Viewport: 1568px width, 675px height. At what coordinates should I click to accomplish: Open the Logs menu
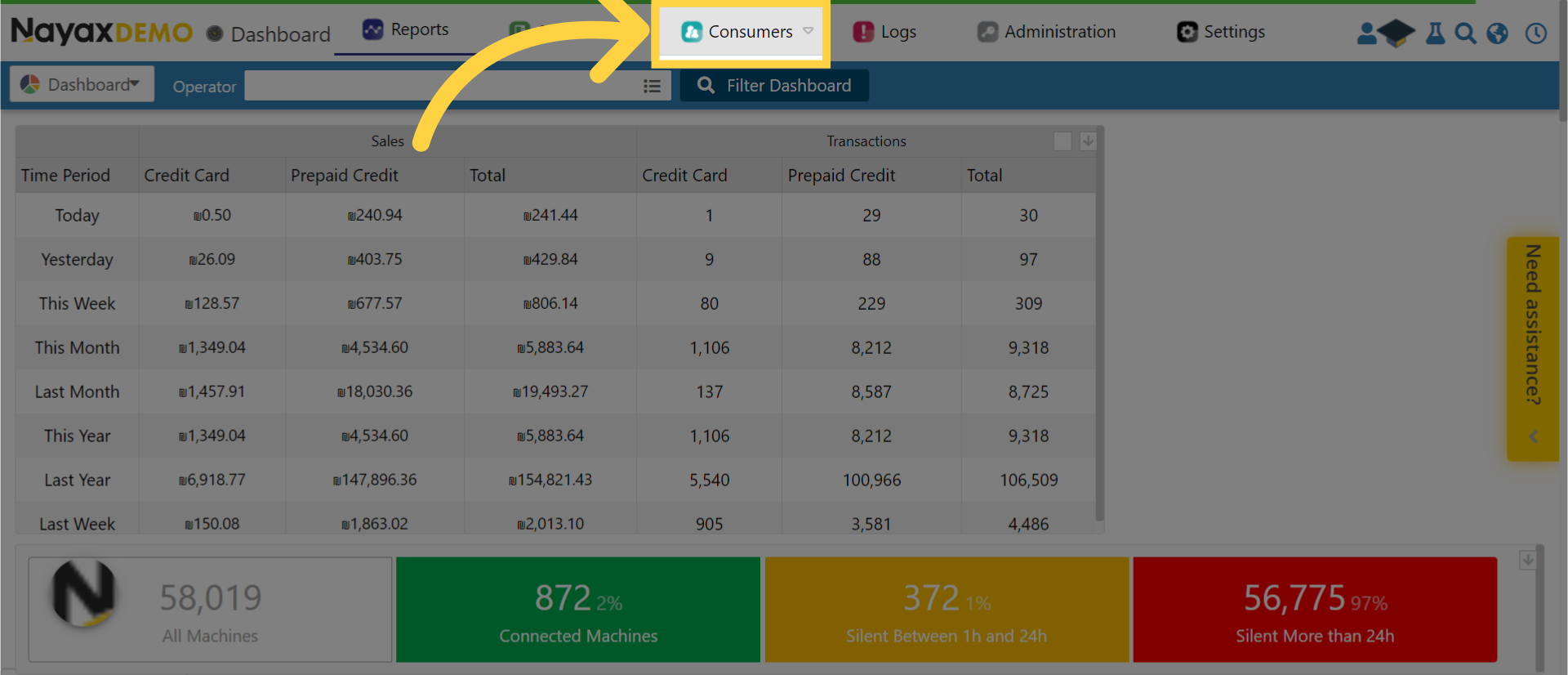[x=884, y=32]
